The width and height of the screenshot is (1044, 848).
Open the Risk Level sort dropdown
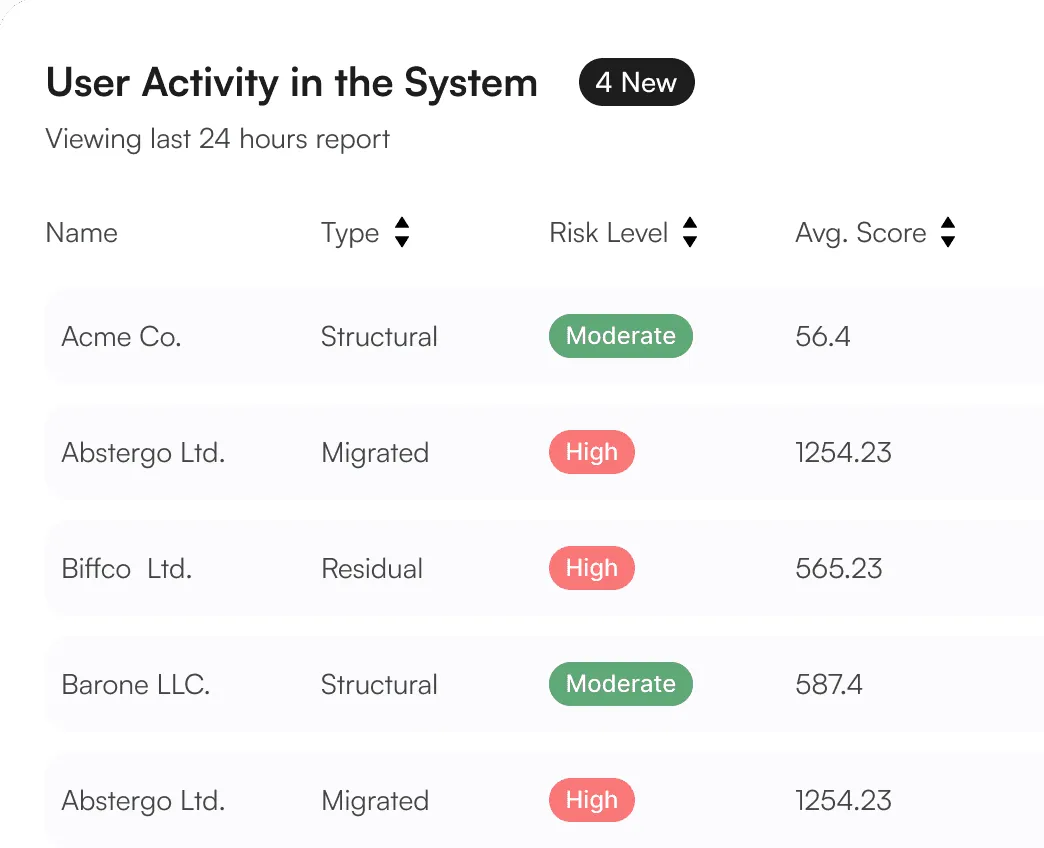click(x=690, y=232)
